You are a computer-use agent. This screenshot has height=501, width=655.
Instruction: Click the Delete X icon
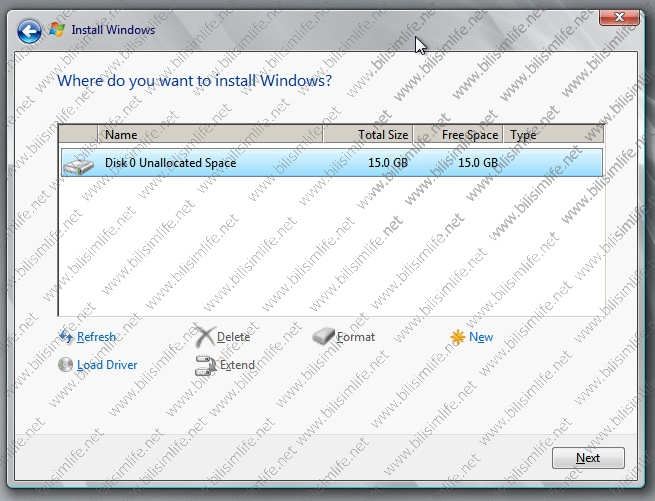coord(205,337)
